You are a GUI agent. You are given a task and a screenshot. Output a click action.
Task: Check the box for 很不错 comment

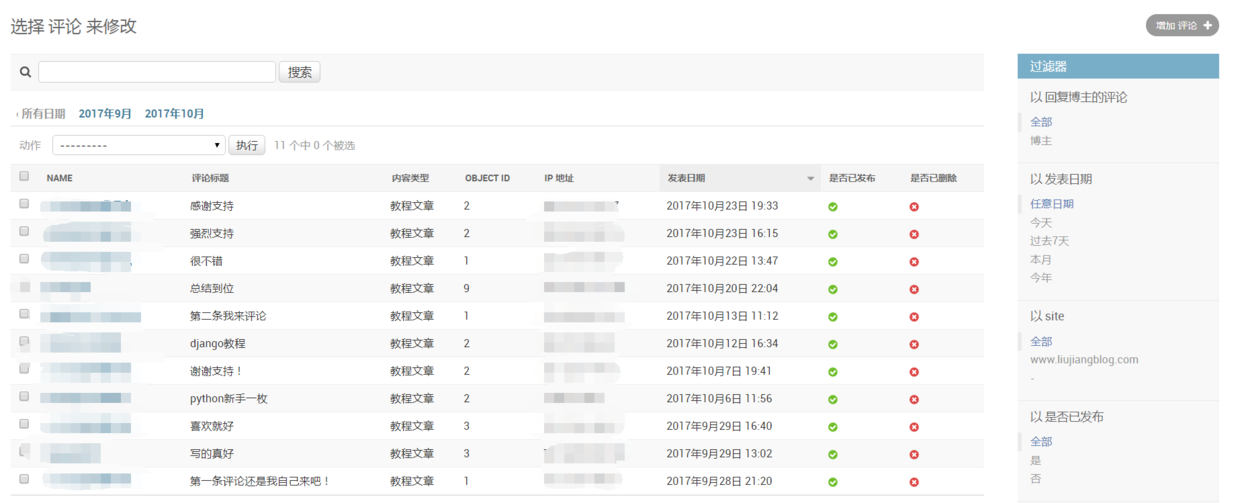tap(24, 259)
